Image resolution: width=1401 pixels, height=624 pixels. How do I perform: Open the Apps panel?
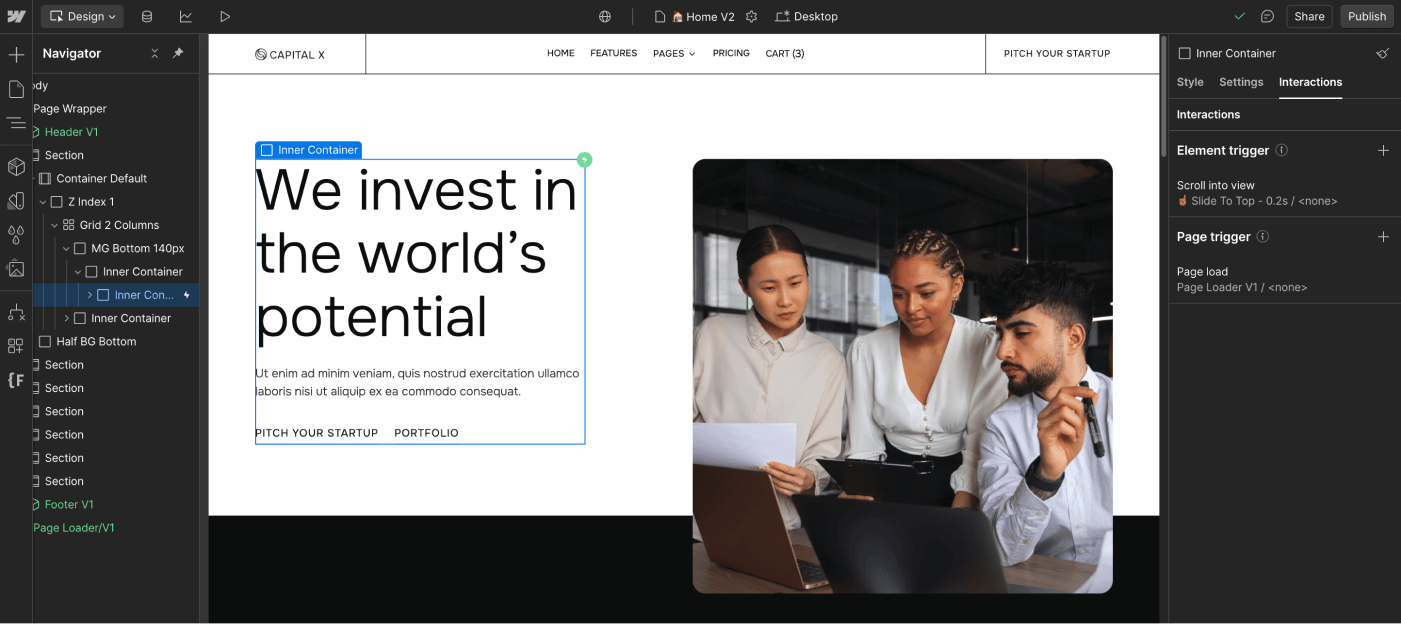click(15, 345)
